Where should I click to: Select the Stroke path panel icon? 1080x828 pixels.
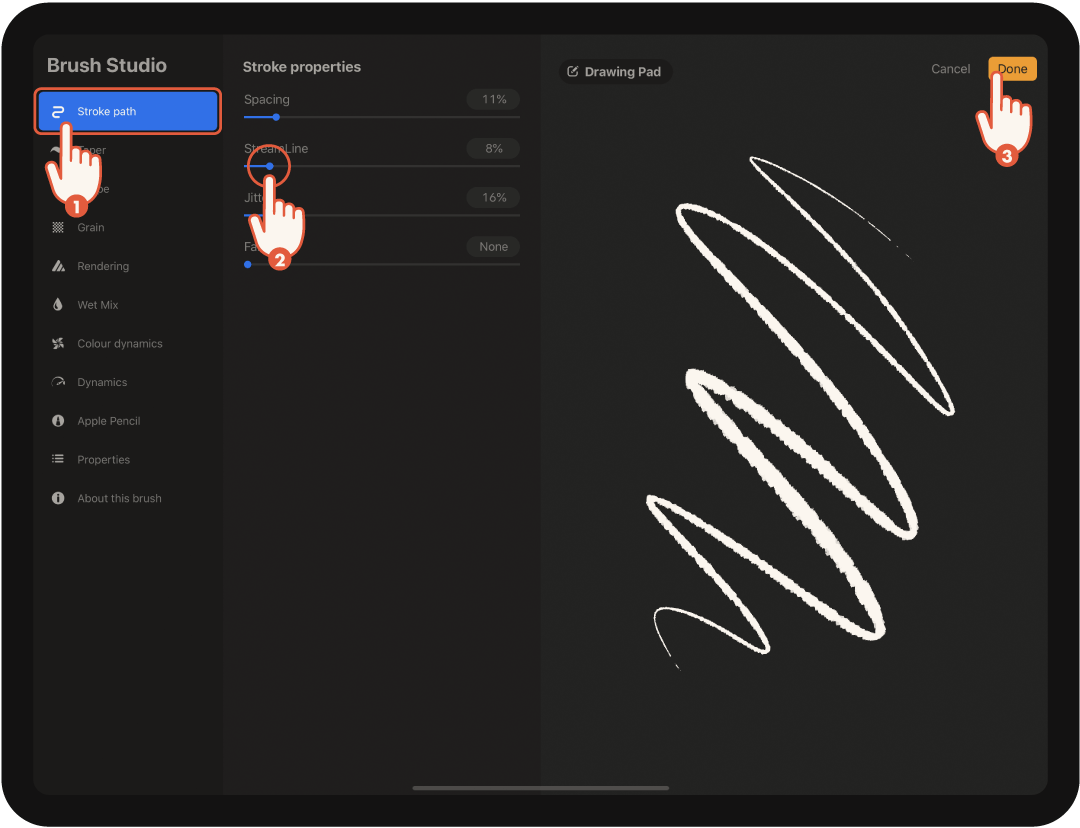tap(58, 111)
